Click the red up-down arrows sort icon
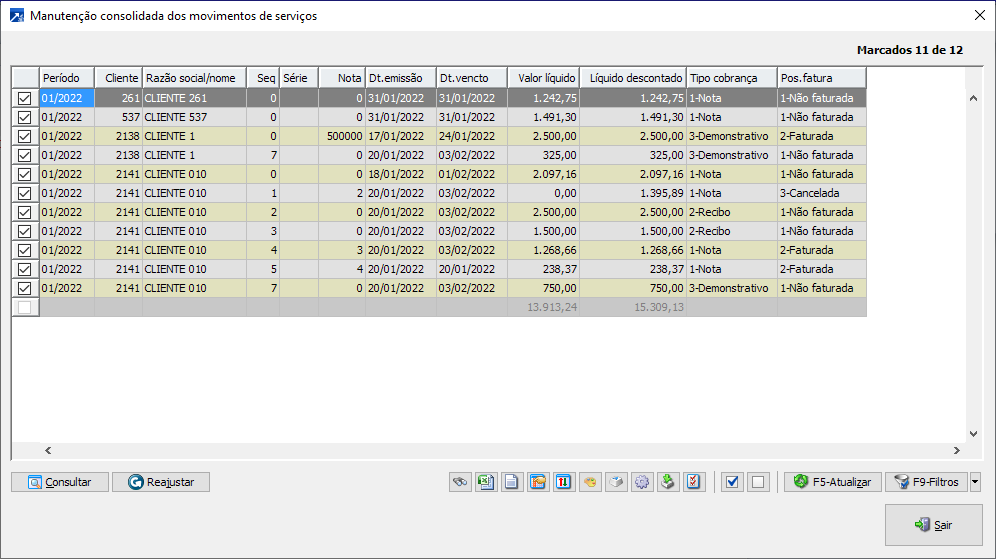The image size is (996, 559). point(564,482)
